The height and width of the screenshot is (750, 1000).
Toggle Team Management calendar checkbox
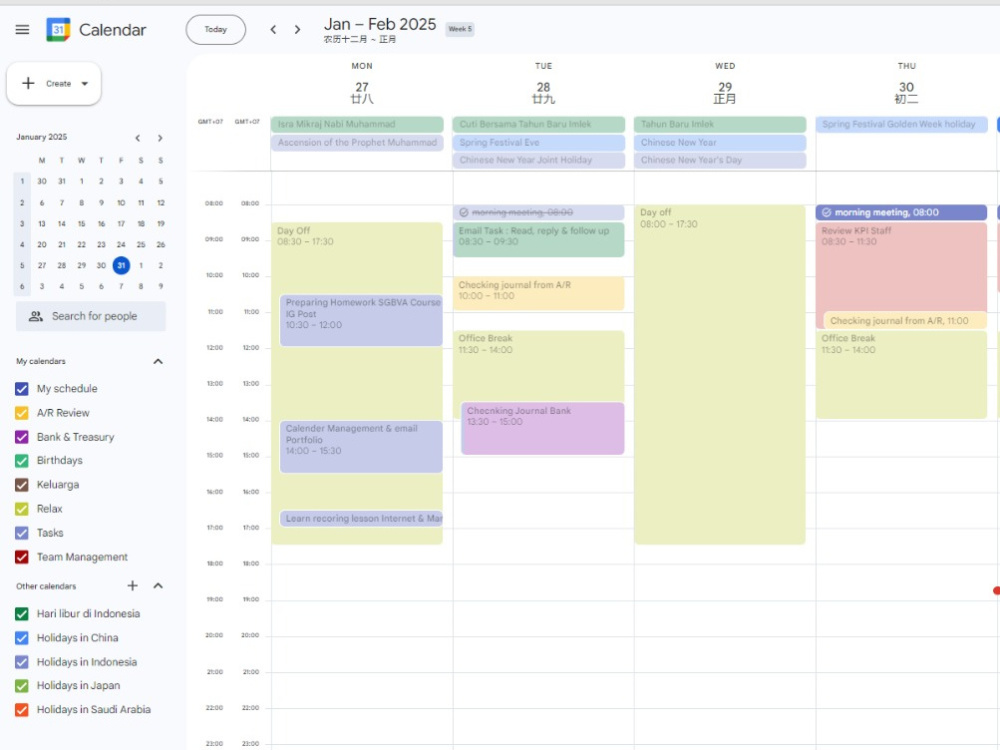point(22,557)
